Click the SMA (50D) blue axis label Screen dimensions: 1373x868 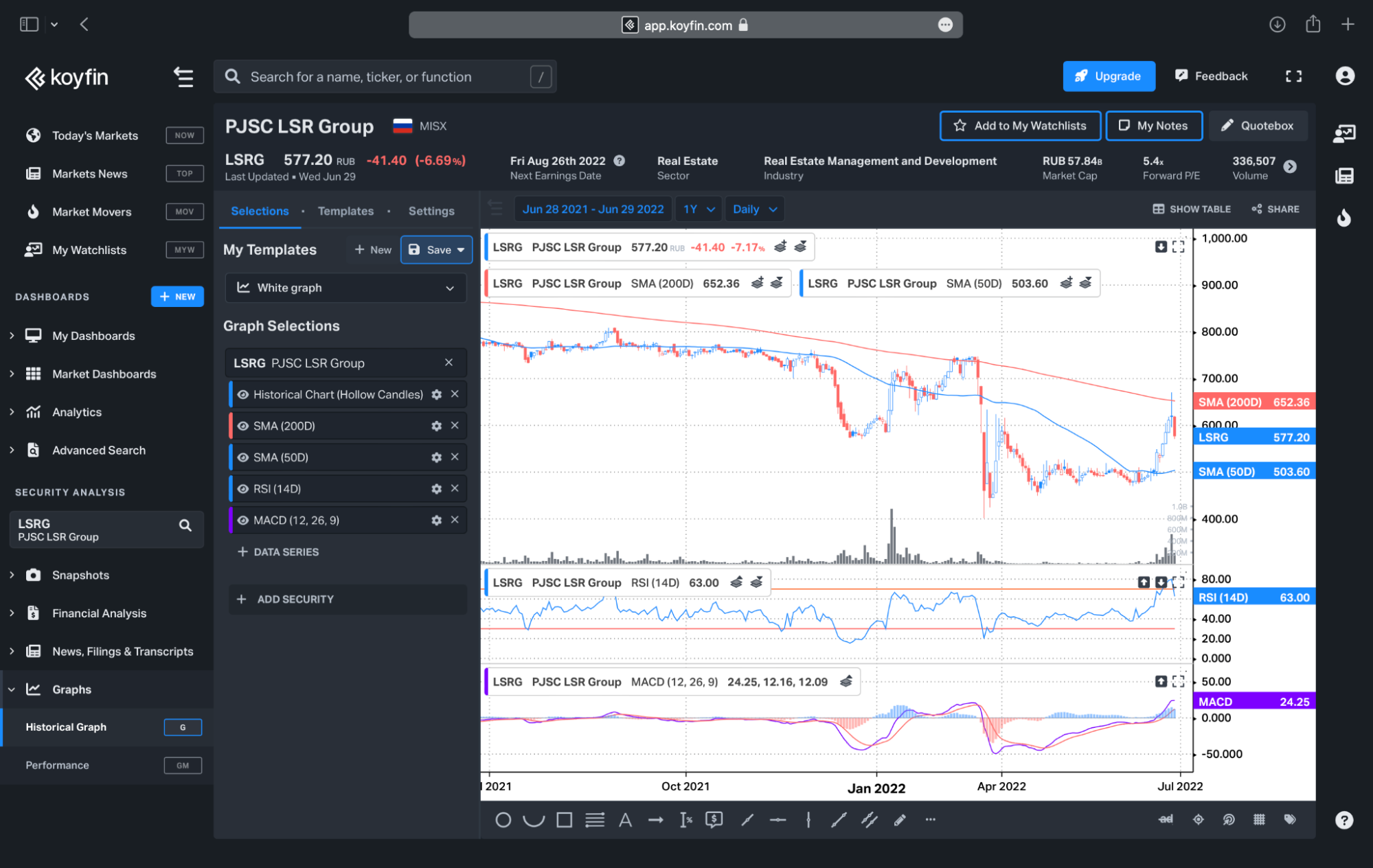tap(1254, 472)
